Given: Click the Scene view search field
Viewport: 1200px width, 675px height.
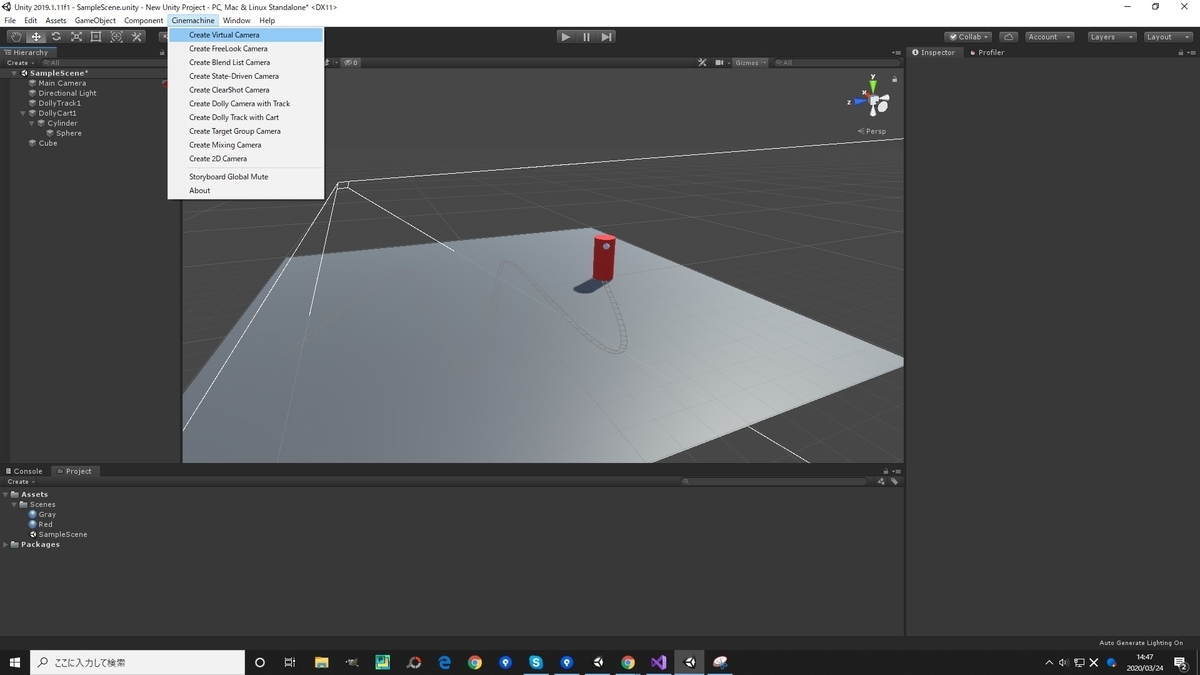Looking at the screenshot, I should coord(838,62).
